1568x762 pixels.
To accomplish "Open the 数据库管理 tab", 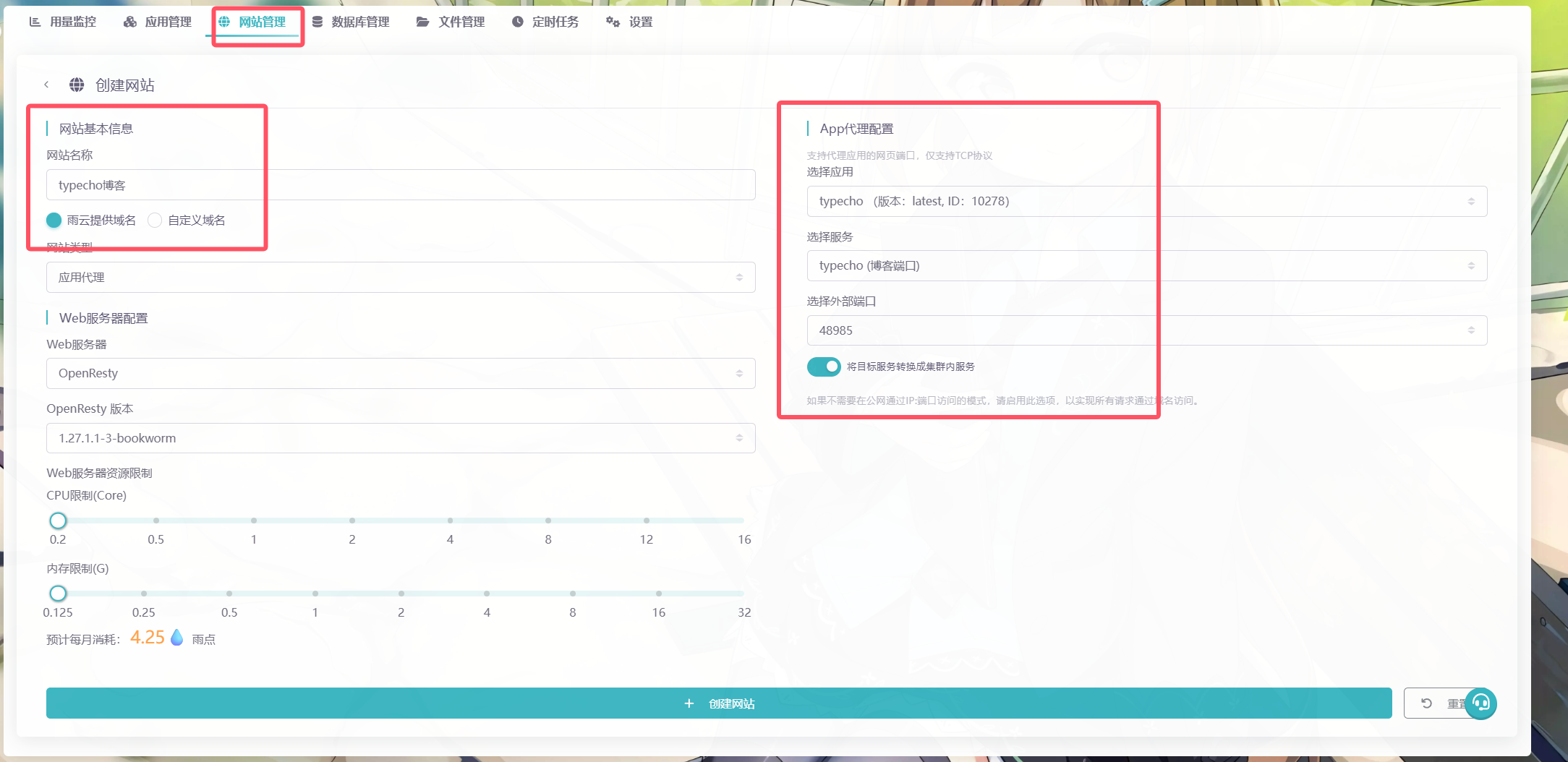I will coord(351,22).
